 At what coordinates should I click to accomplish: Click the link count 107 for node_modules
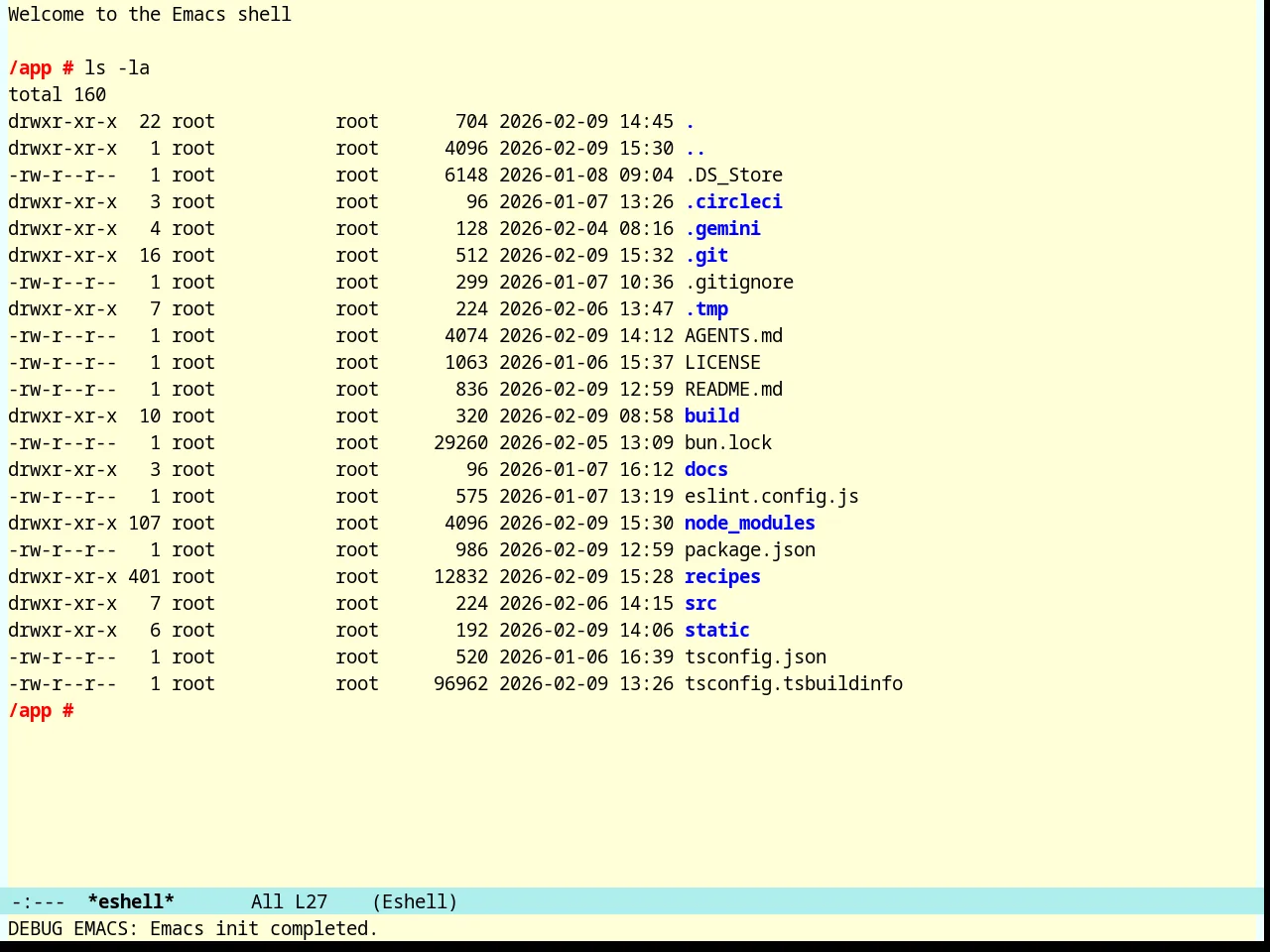(144, 524)
